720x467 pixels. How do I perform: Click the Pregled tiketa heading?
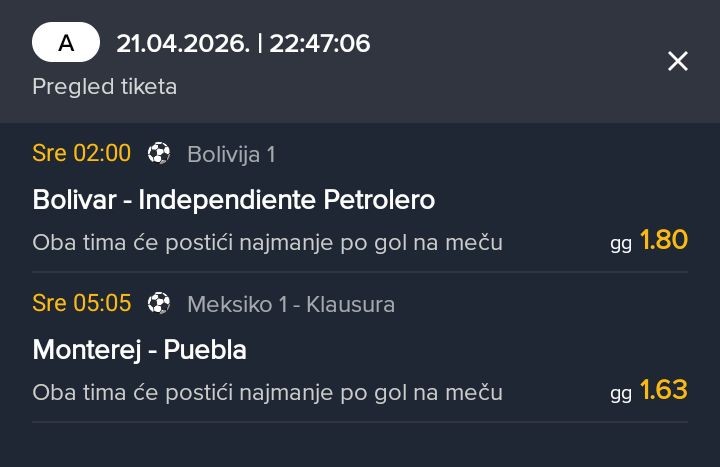104,86
